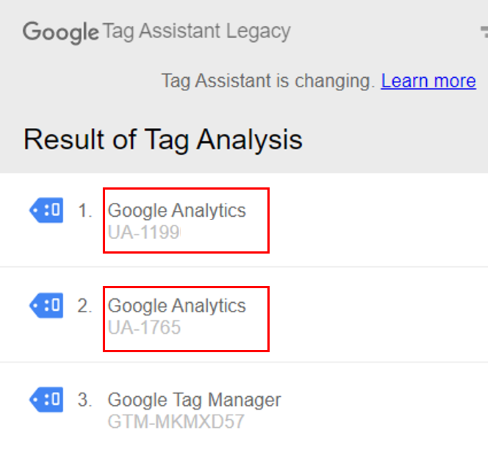Open the second Google Analytics tag result
488x450 pixels.
(177, 306)
